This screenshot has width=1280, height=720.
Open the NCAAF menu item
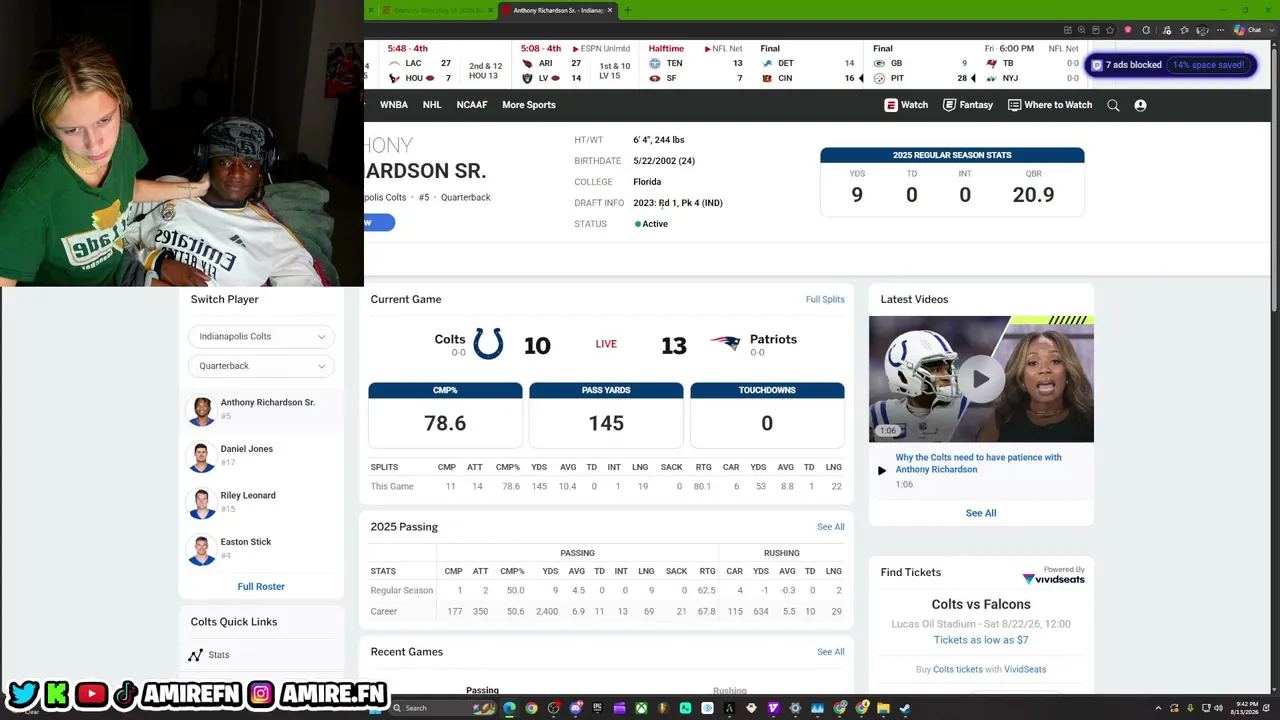pos(472,105)
